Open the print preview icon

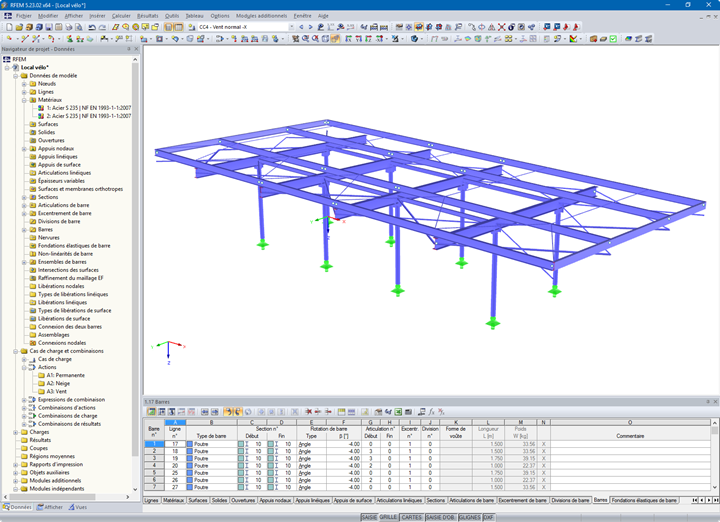pos(79,27)
